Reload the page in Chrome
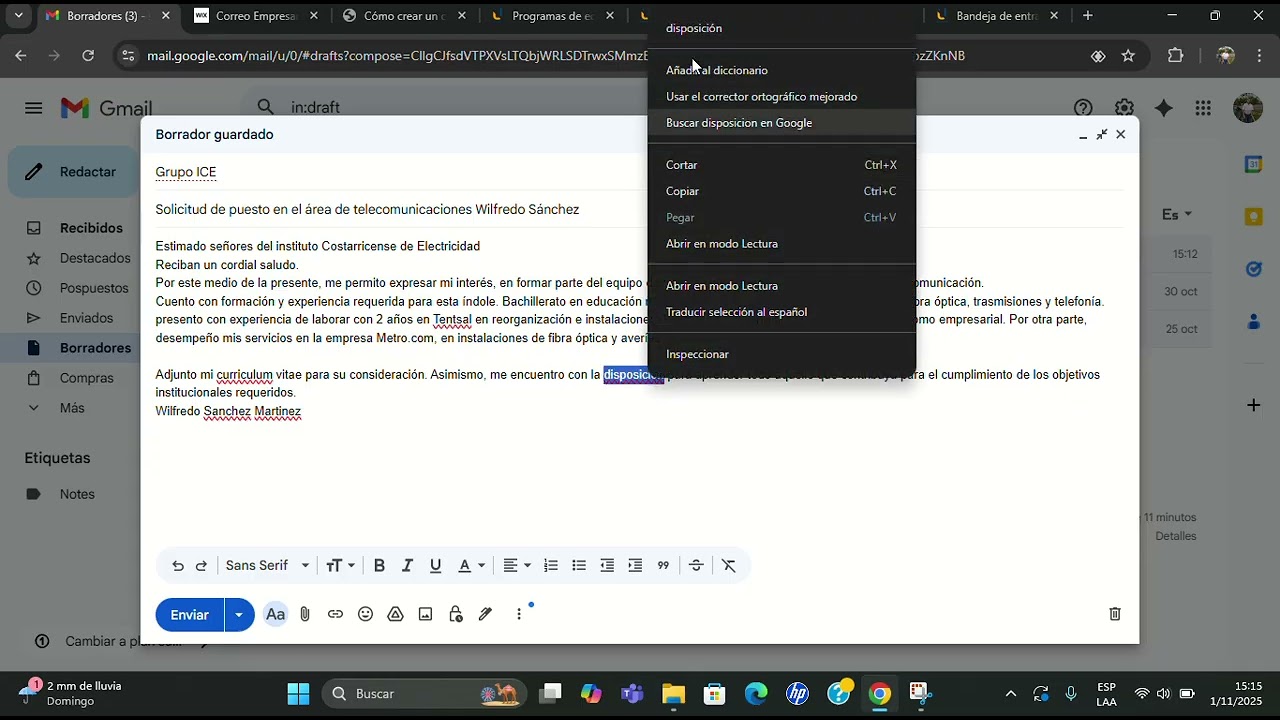This screenshot has width=1280, height=720. [x=88, y=56]
